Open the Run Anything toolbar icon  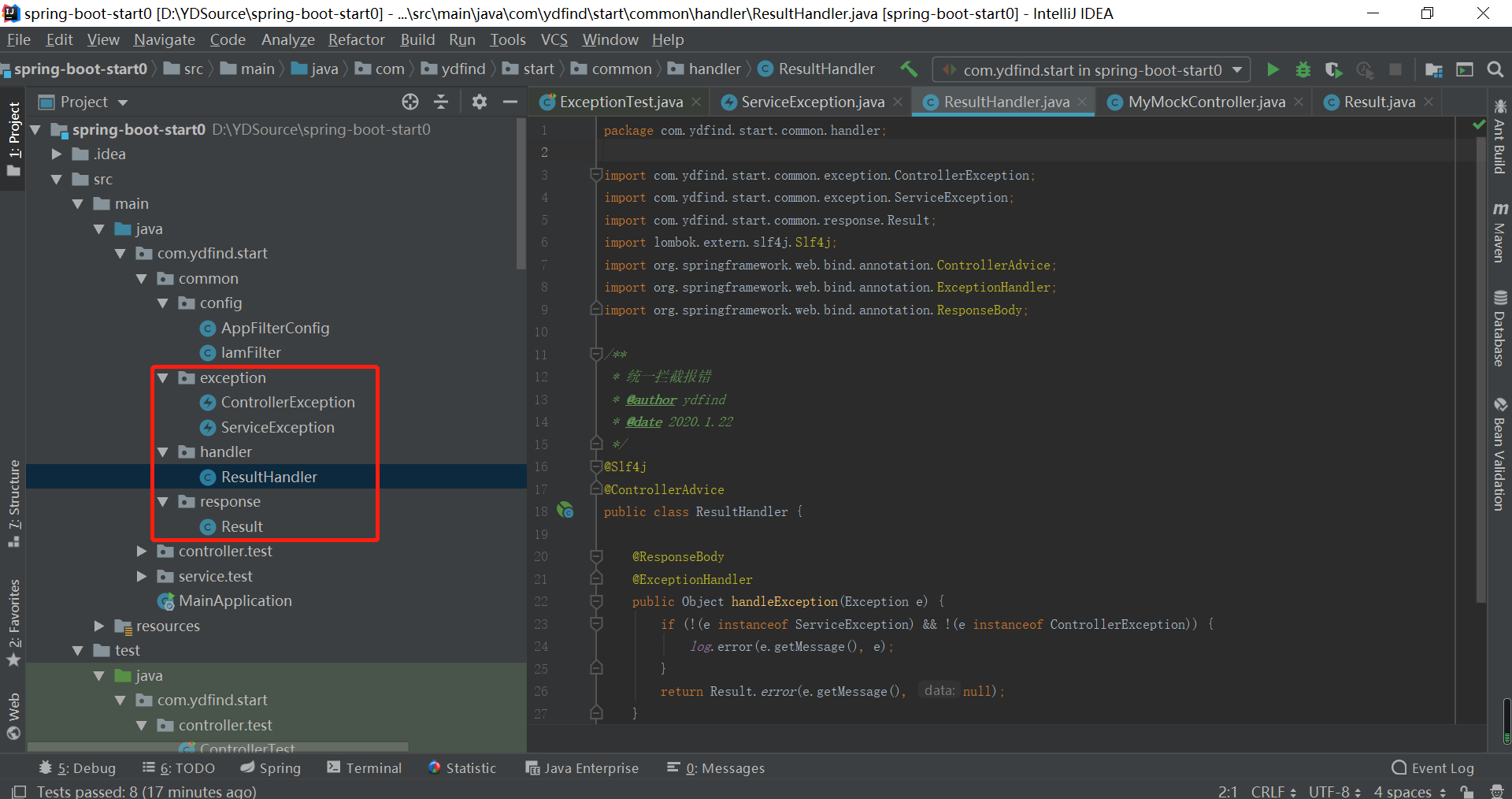point(1465,69)
